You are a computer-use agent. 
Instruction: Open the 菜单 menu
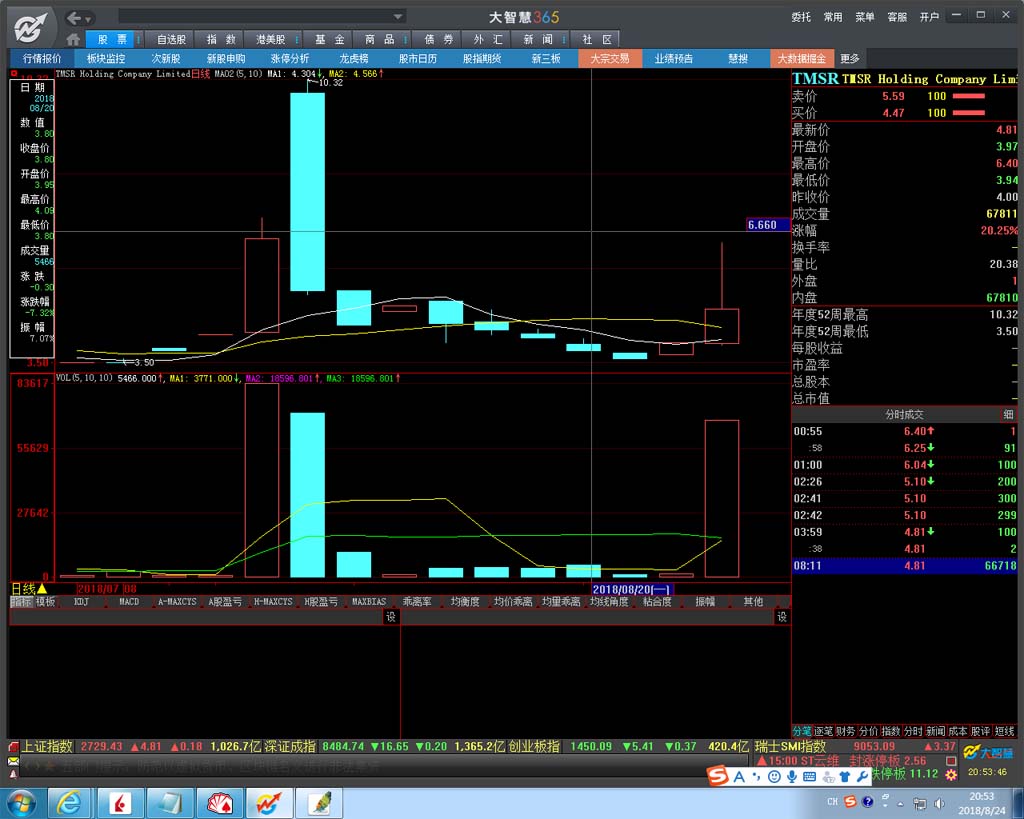coord(865,17)
